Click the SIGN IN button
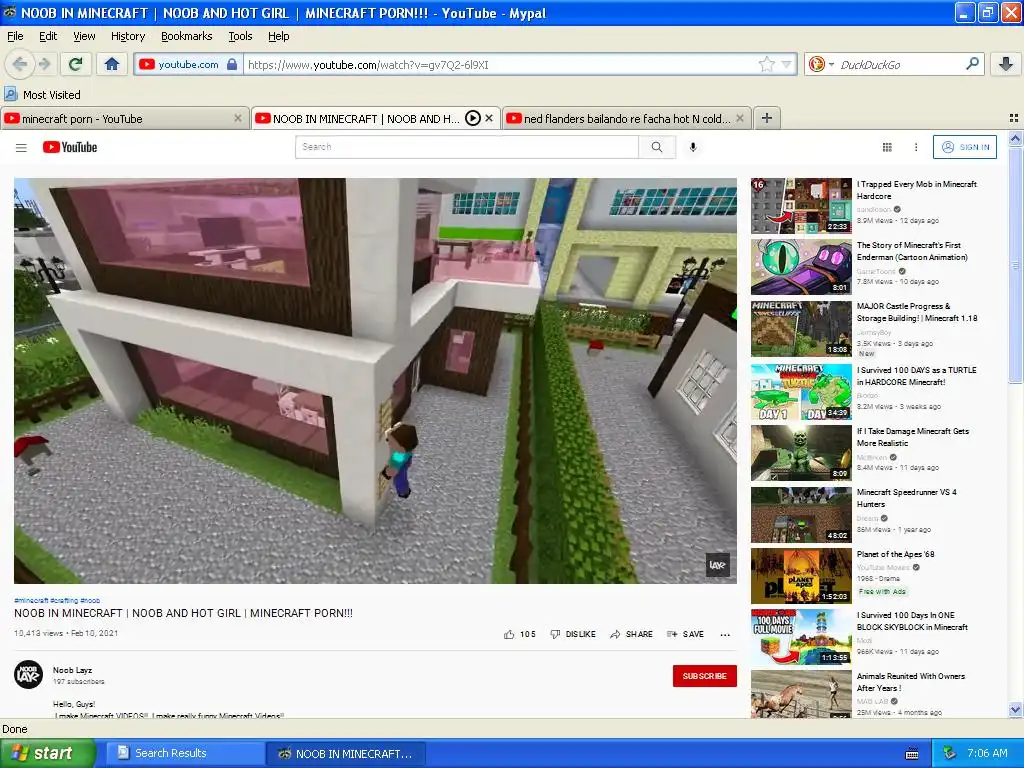Image resolution: width=1024 pixels, height=768 pixels. coord(965,148)
